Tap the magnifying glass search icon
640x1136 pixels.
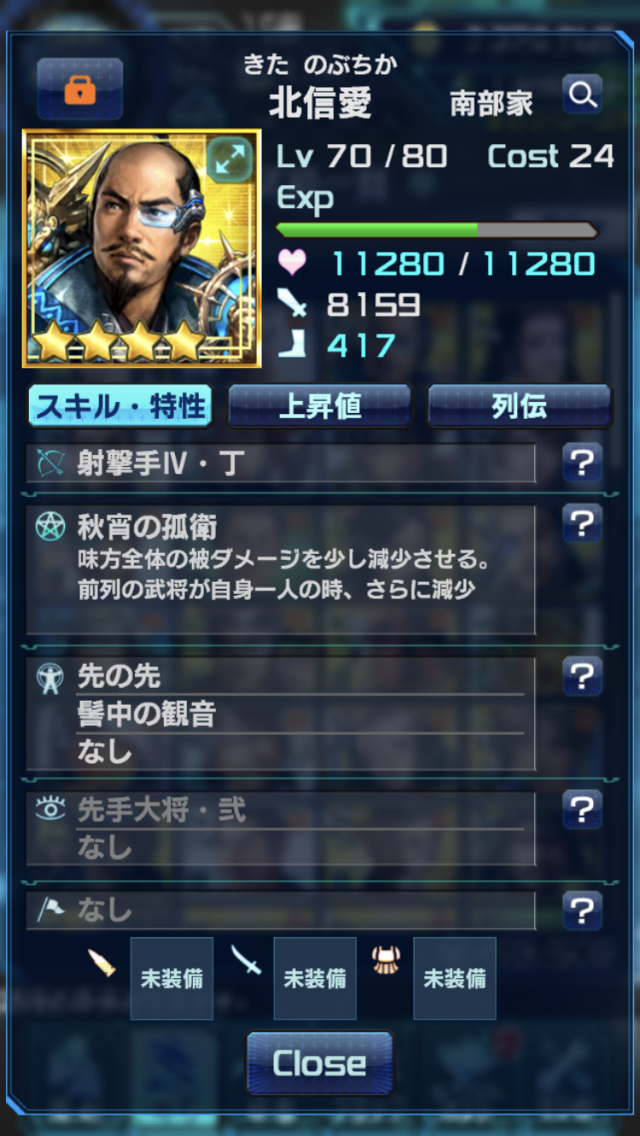click(x=583, y=94)
